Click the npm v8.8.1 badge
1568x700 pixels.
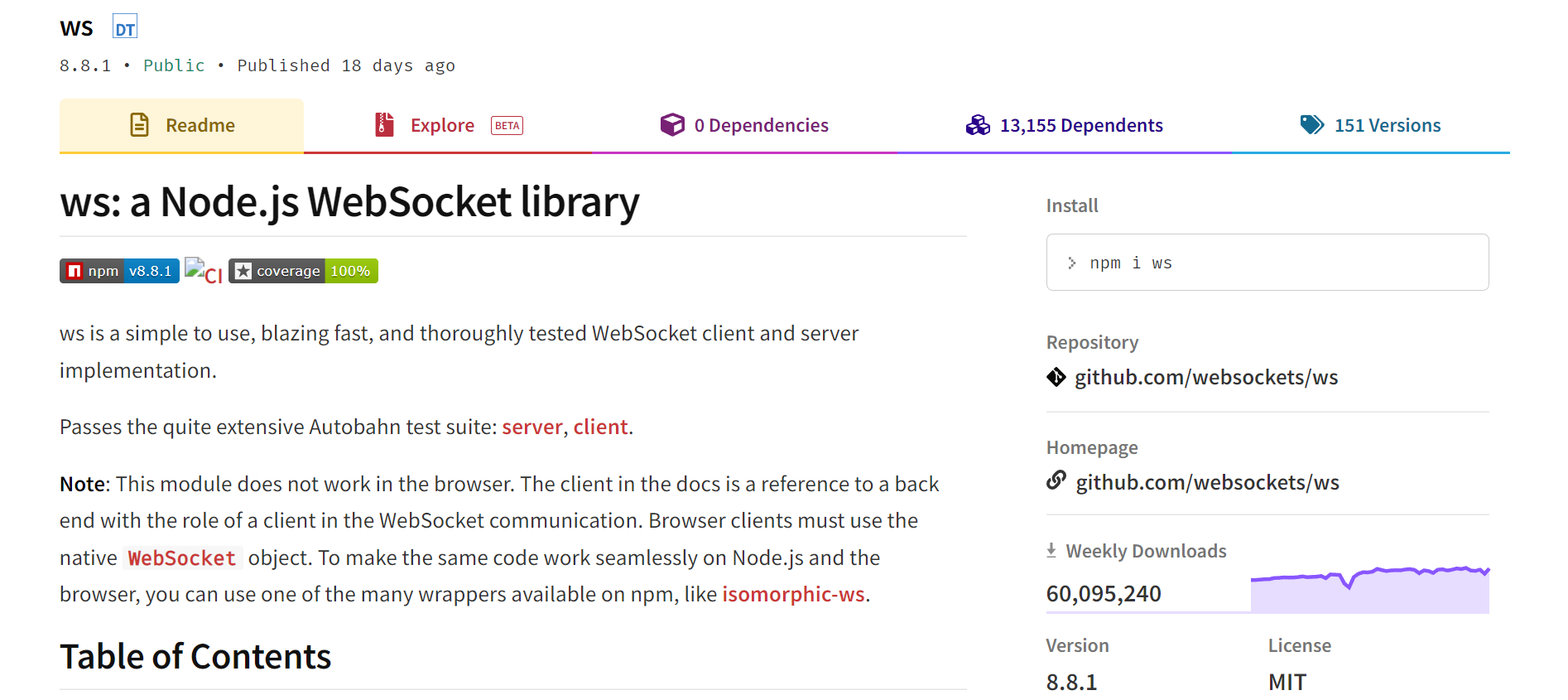(119, 271)
